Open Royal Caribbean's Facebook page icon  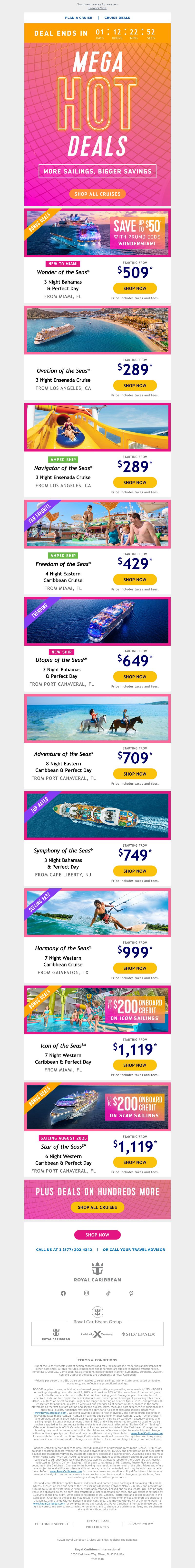tap(63, 1293)
